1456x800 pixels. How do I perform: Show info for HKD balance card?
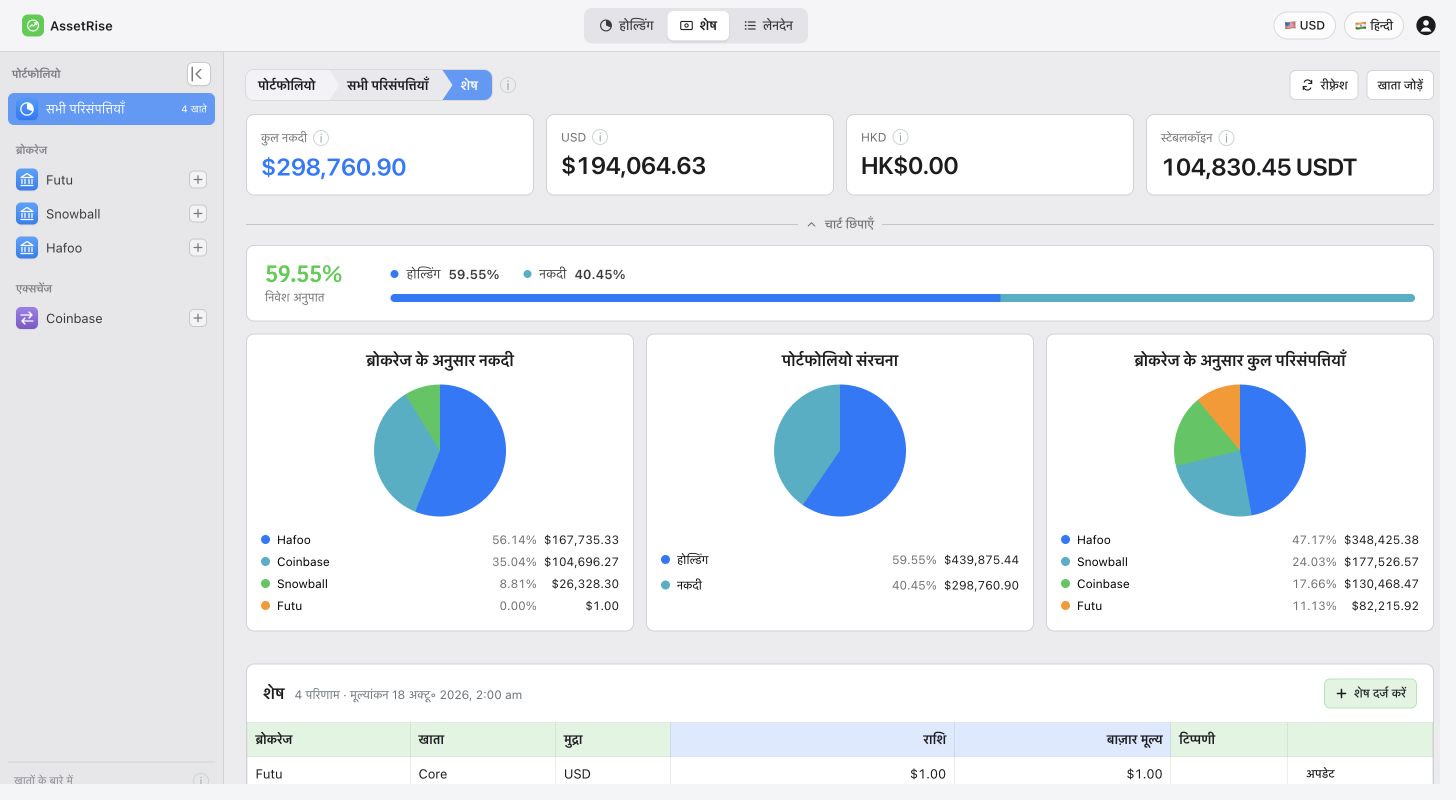900,138
